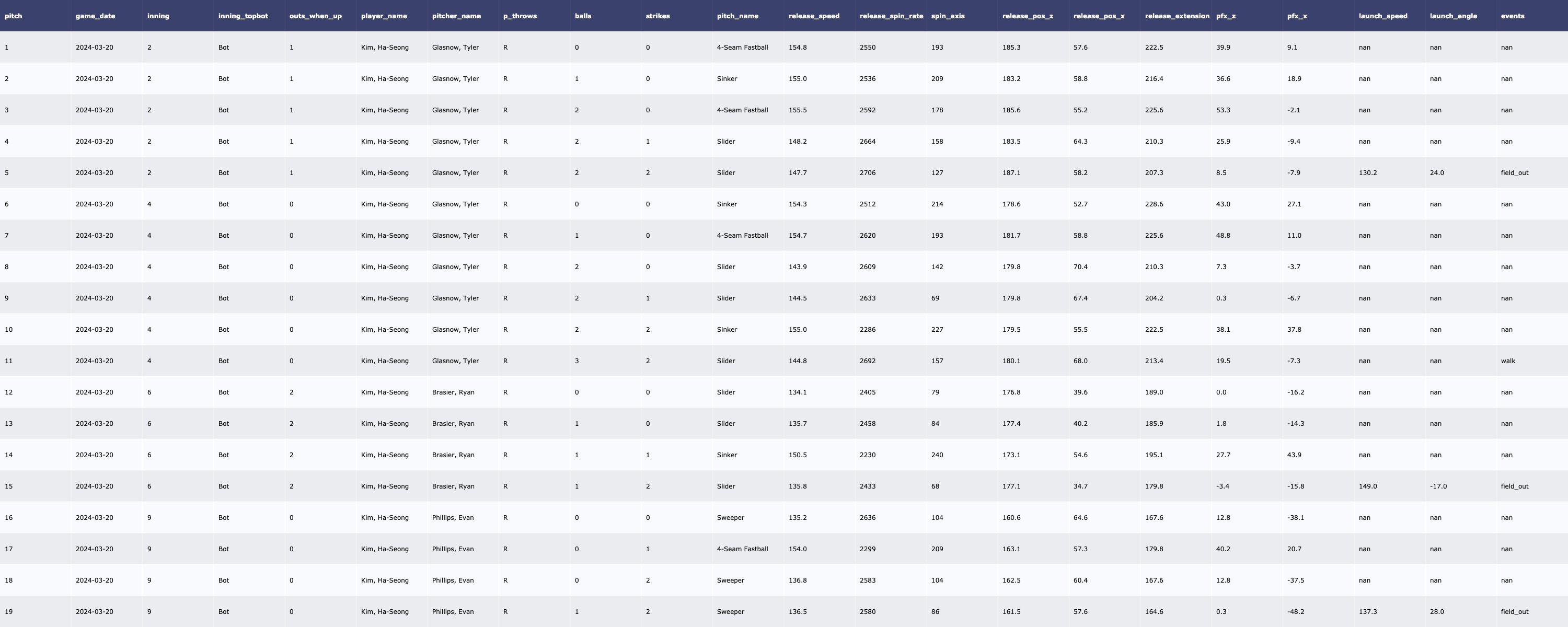Select Brasier, Ryan cell in row 12
Viewport: 1568px width, 627px height.
click(453, 392)
